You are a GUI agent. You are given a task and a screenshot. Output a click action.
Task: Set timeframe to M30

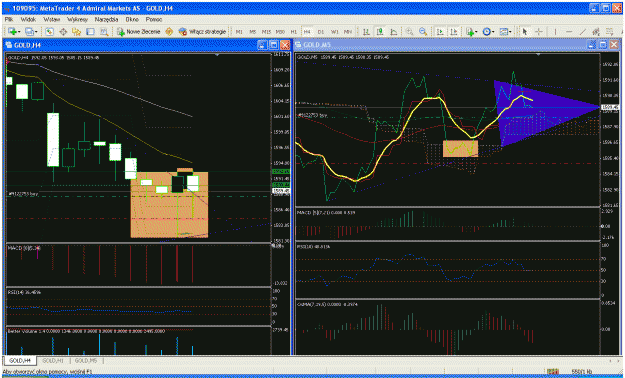tap(280, 32)
